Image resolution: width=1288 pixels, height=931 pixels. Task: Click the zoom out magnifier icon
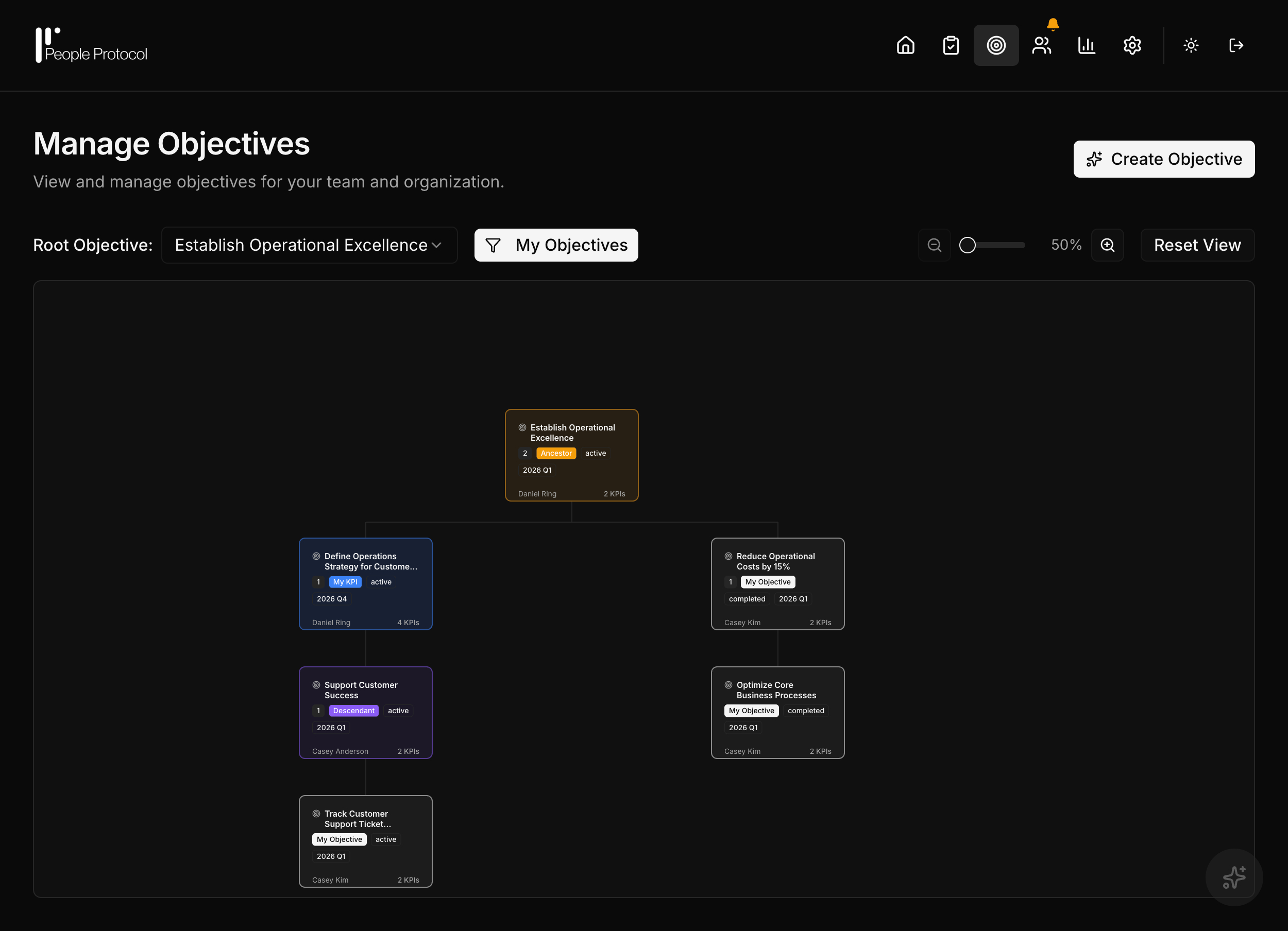tap(934, 245)
